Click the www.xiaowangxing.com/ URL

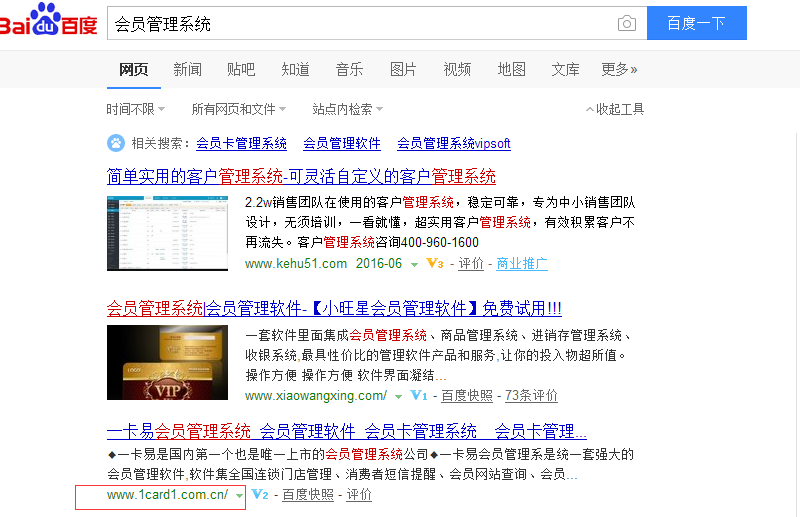[x=316, y=395]
